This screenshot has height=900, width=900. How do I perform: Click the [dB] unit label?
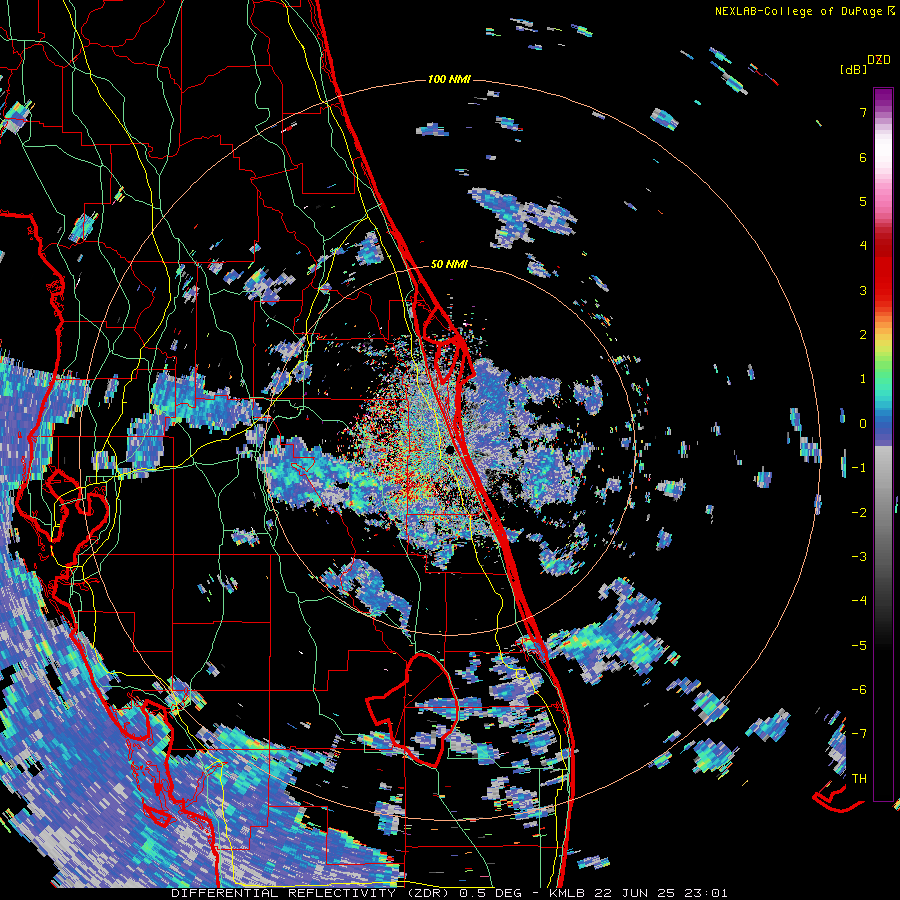tap(853, 69)
